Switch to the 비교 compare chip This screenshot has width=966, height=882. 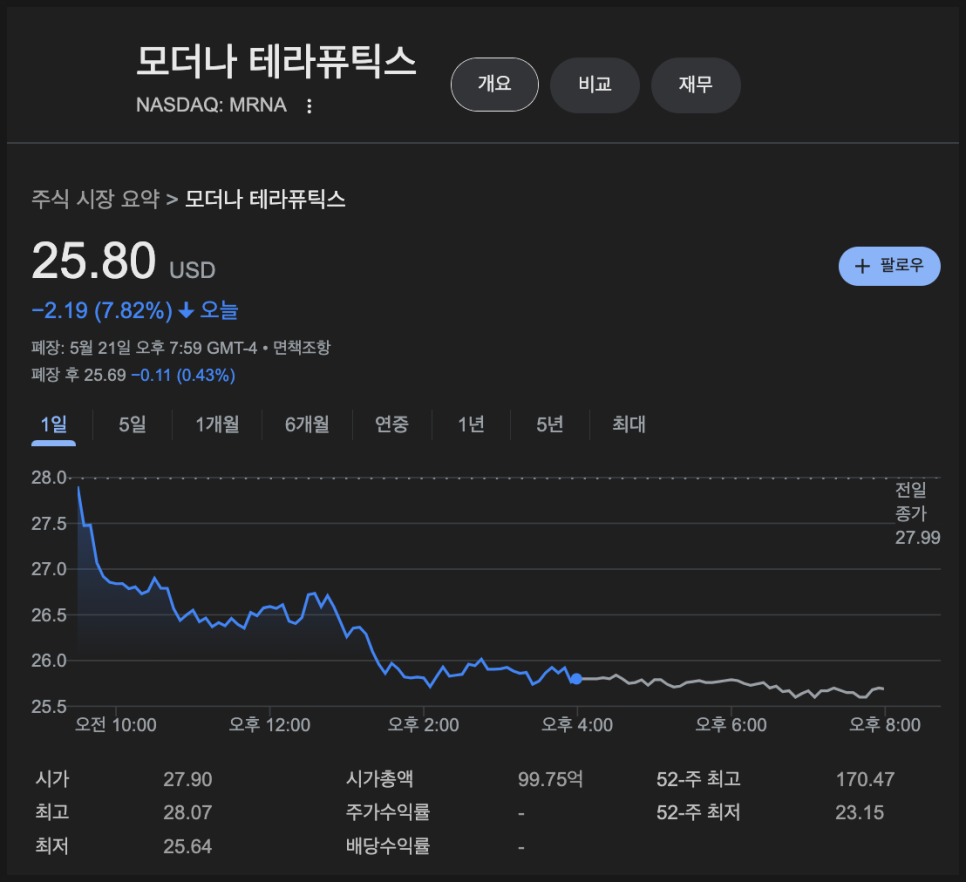tap(595, 84)
